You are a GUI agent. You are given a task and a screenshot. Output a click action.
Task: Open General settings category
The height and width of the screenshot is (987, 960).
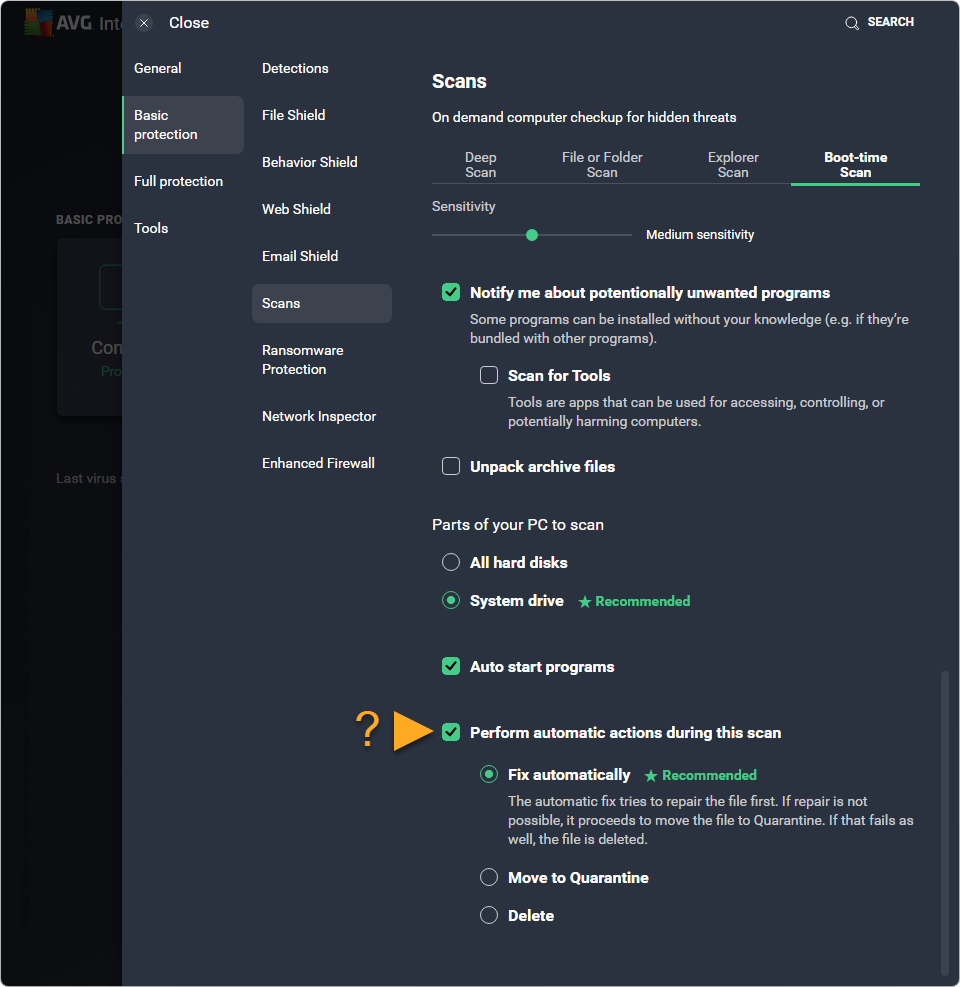157,68
